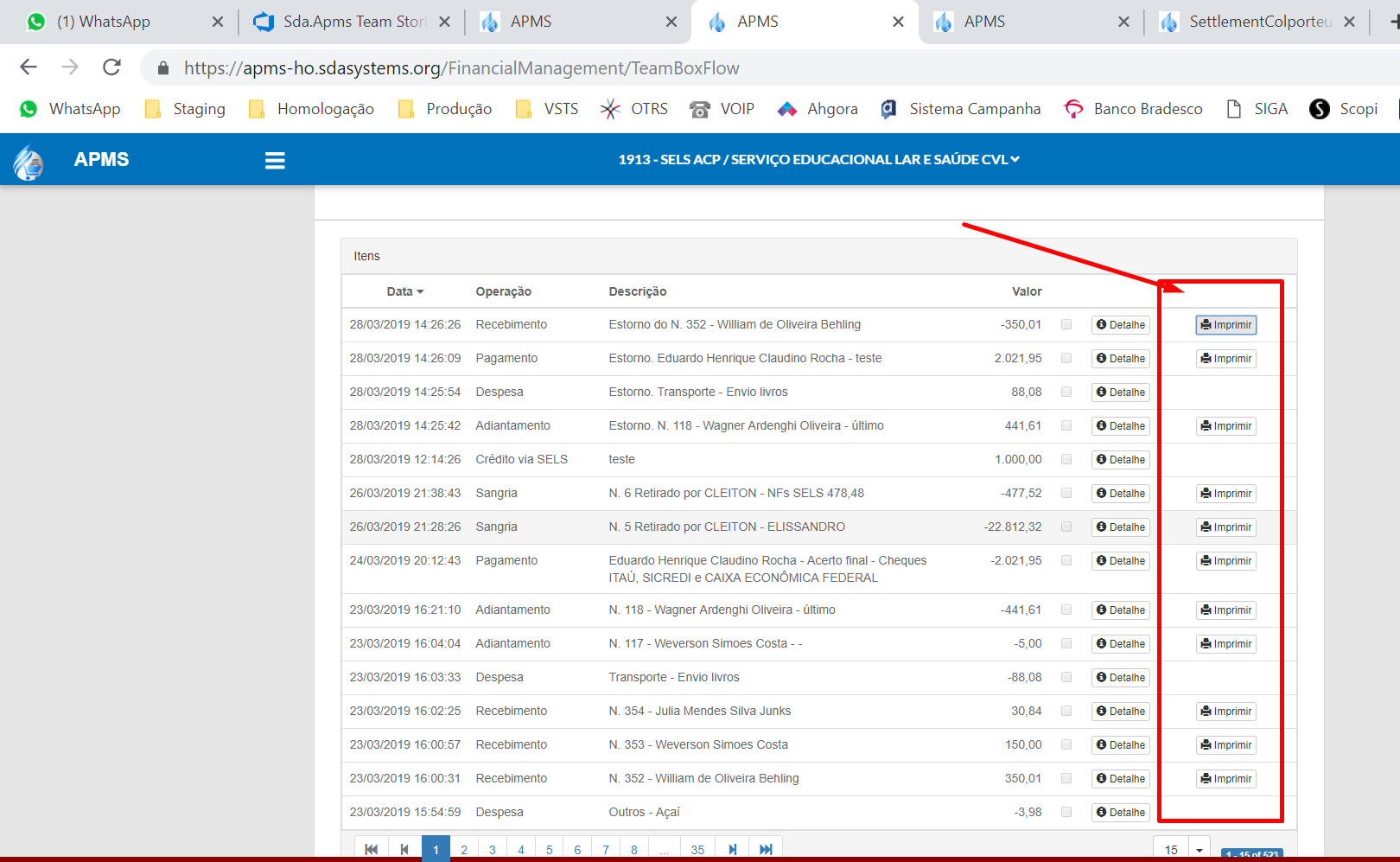Open the page size dropdown showing 15

point(1200,850)
